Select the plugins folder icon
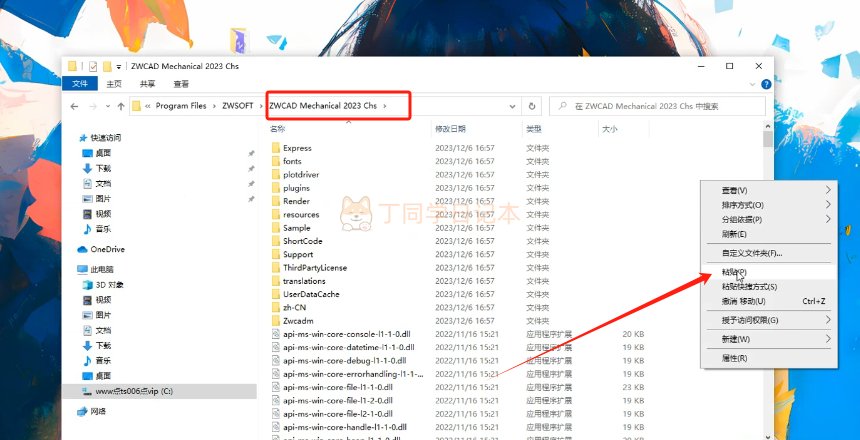860x440 pixels. tap(276, 188)
